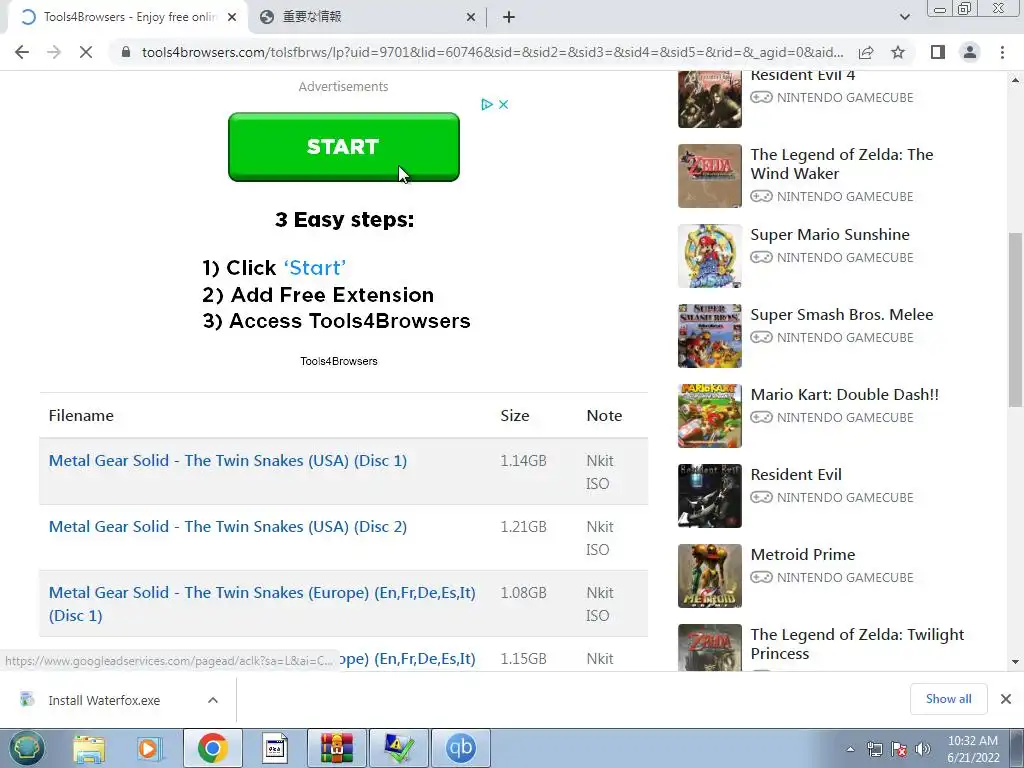The width and height of the screenshot is (1024, 768).
Task: Open Zelda: Twilight Princess link
Action: point(857,644)
